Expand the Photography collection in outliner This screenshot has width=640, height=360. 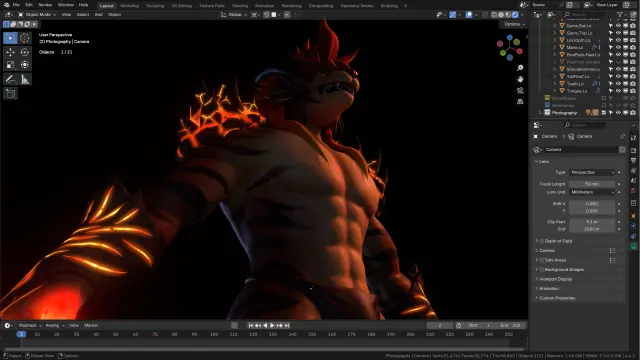click(540, 113)
